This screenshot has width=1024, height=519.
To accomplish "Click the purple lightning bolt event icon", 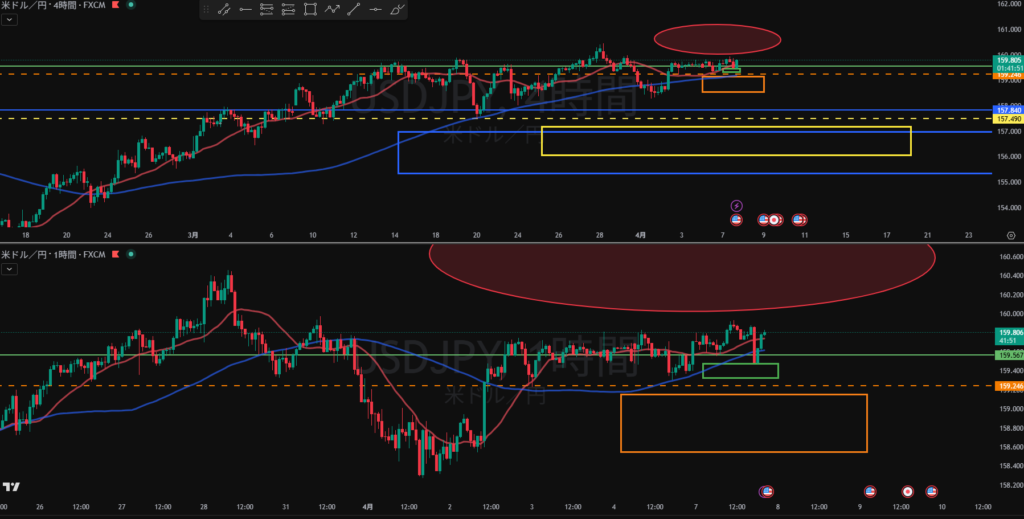I will pos(737,205).
